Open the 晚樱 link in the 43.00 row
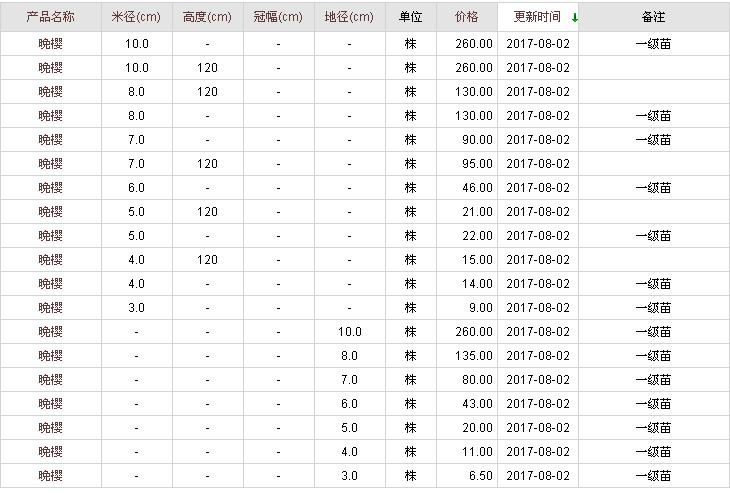 (x=50, y=404)
